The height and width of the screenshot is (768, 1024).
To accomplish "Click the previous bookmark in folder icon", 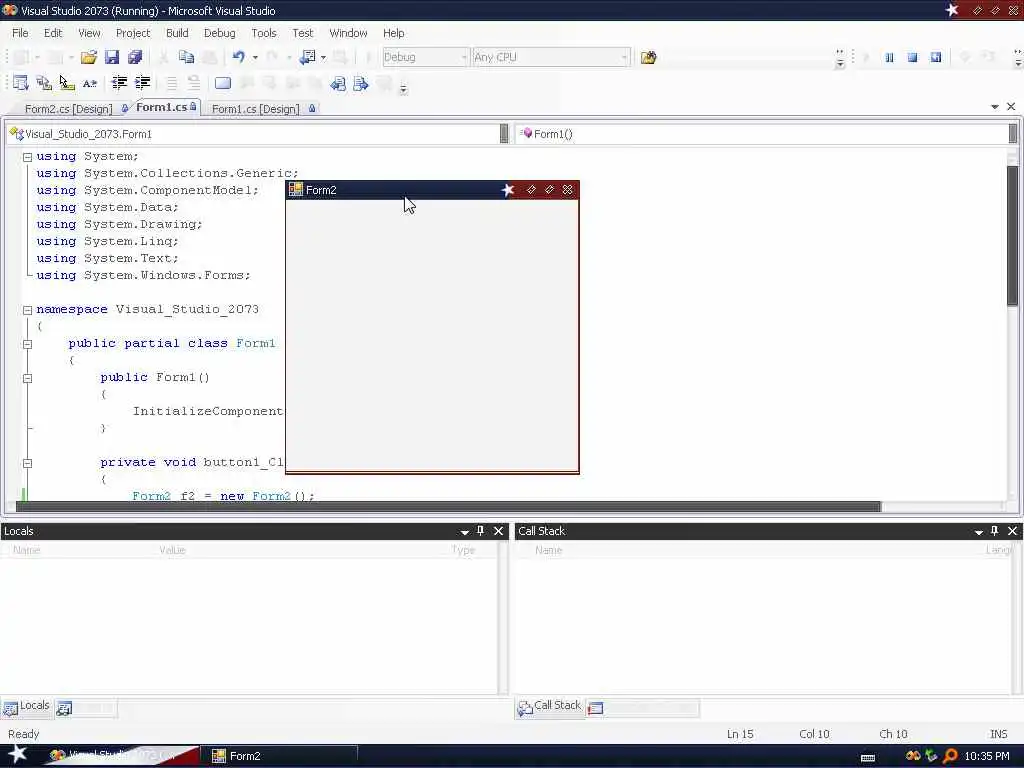I will (338, 84).
